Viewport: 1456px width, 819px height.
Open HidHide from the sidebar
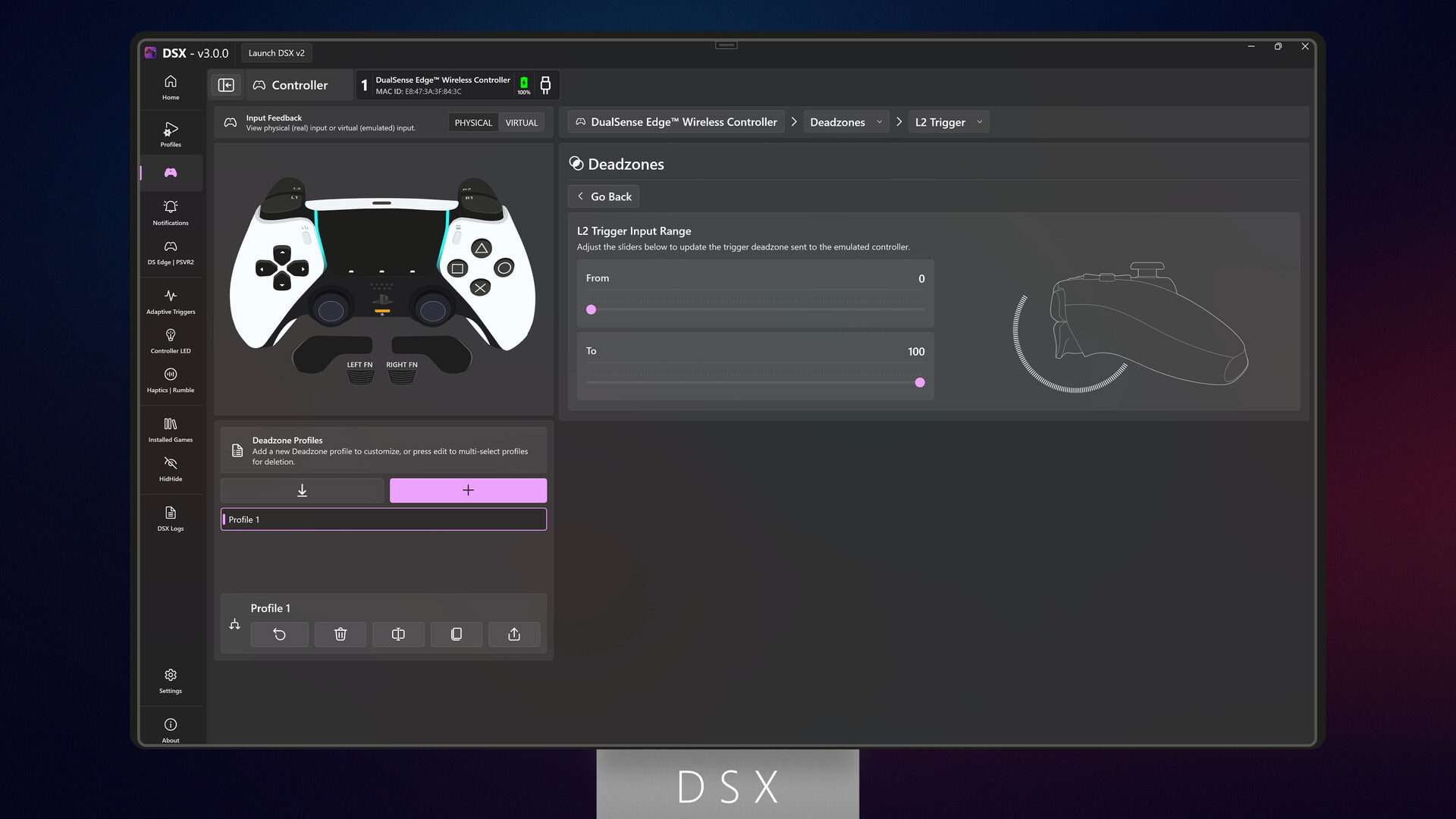tap(170, 469)
